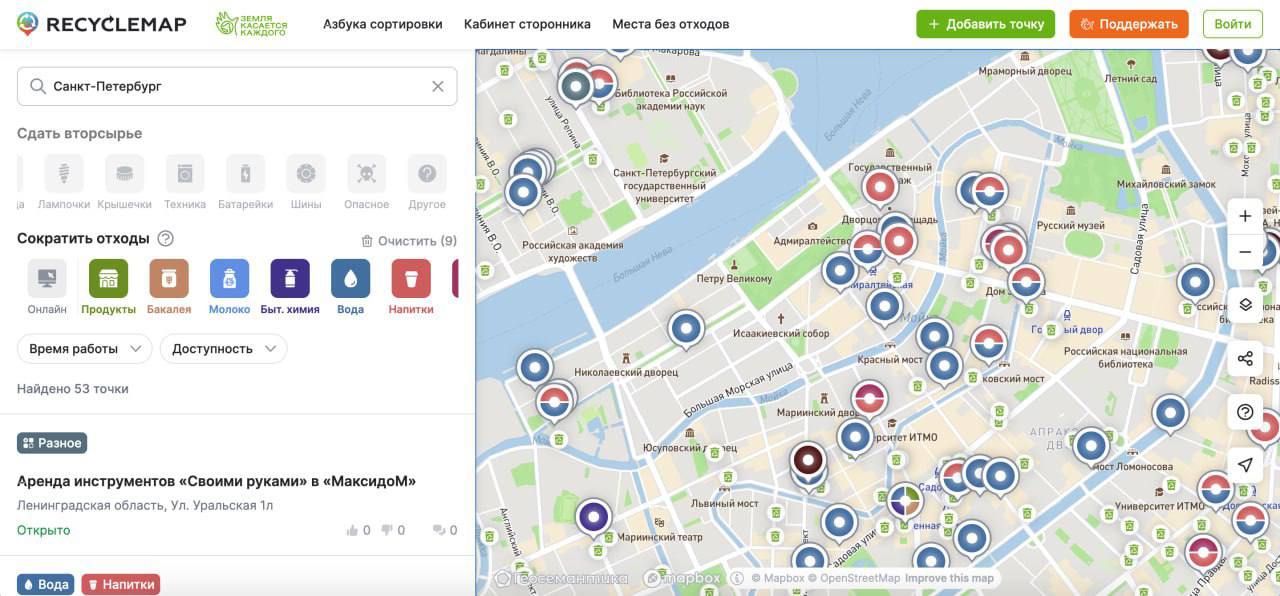Select the Лампочки waste category icon
Image resolution: width=1280 pixels, height=596 pixels.
tap(64, 174)
